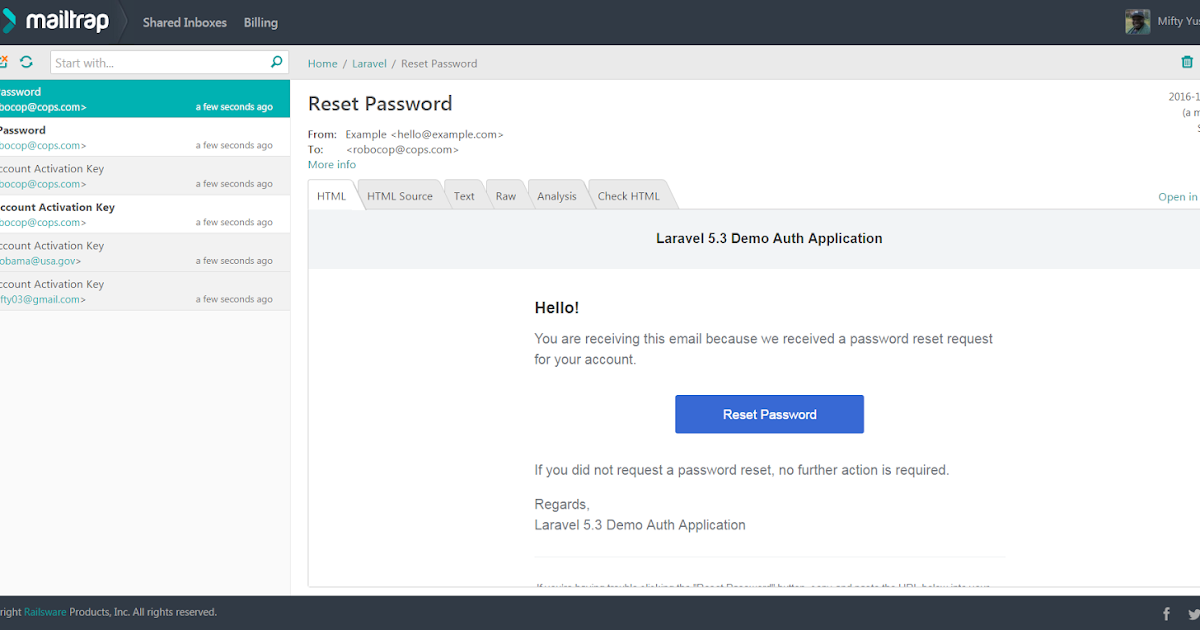Open the Analysis tab
Viewport: 1200px width, 630px height.
556,195
